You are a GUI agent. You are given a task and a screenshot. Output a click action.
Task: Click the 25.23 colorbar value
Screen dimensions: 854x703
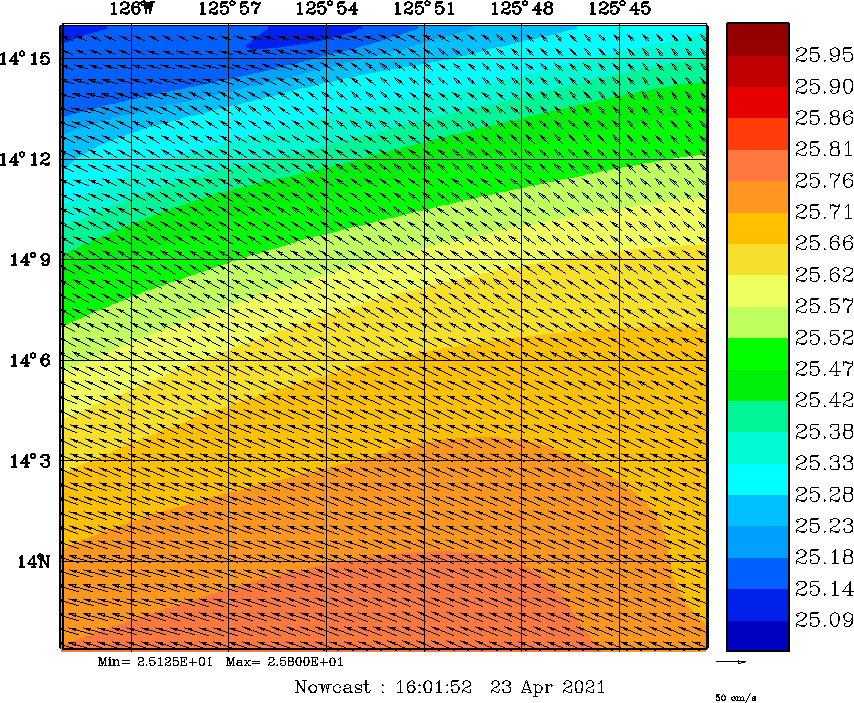tap(824, 525)
